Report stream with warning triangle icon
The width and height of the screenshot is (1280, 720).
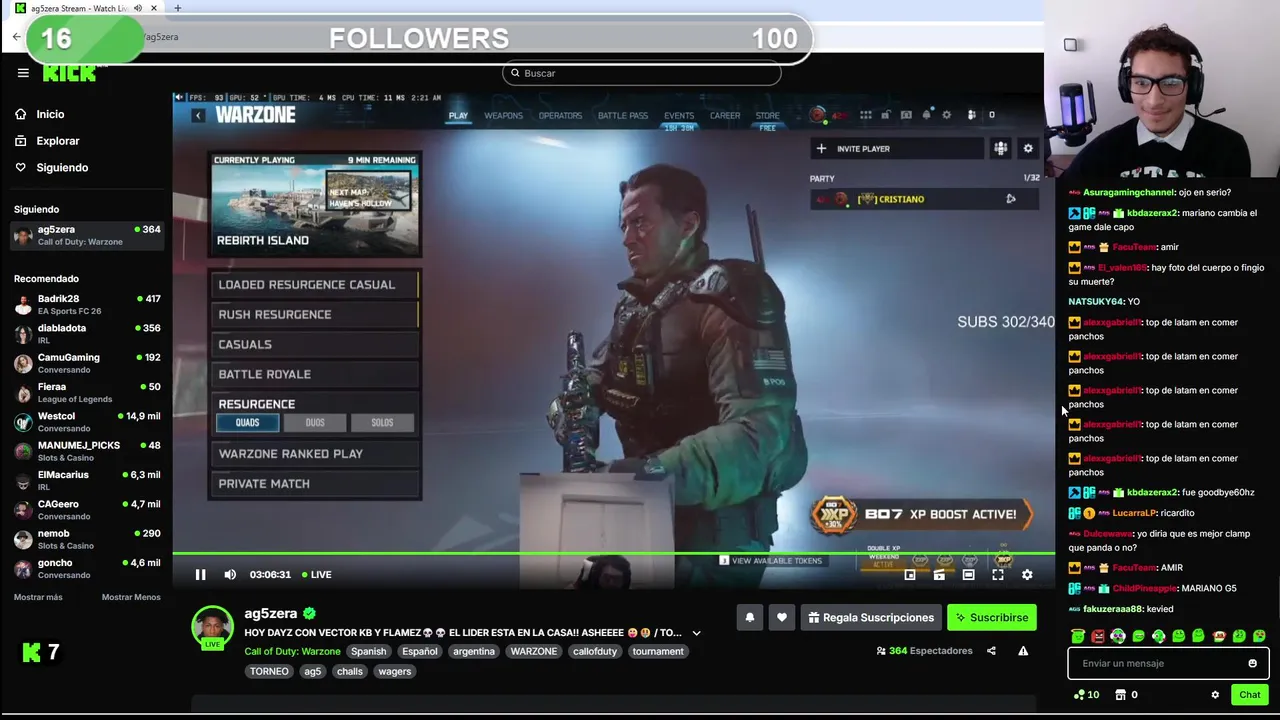tap(1023, 651)
